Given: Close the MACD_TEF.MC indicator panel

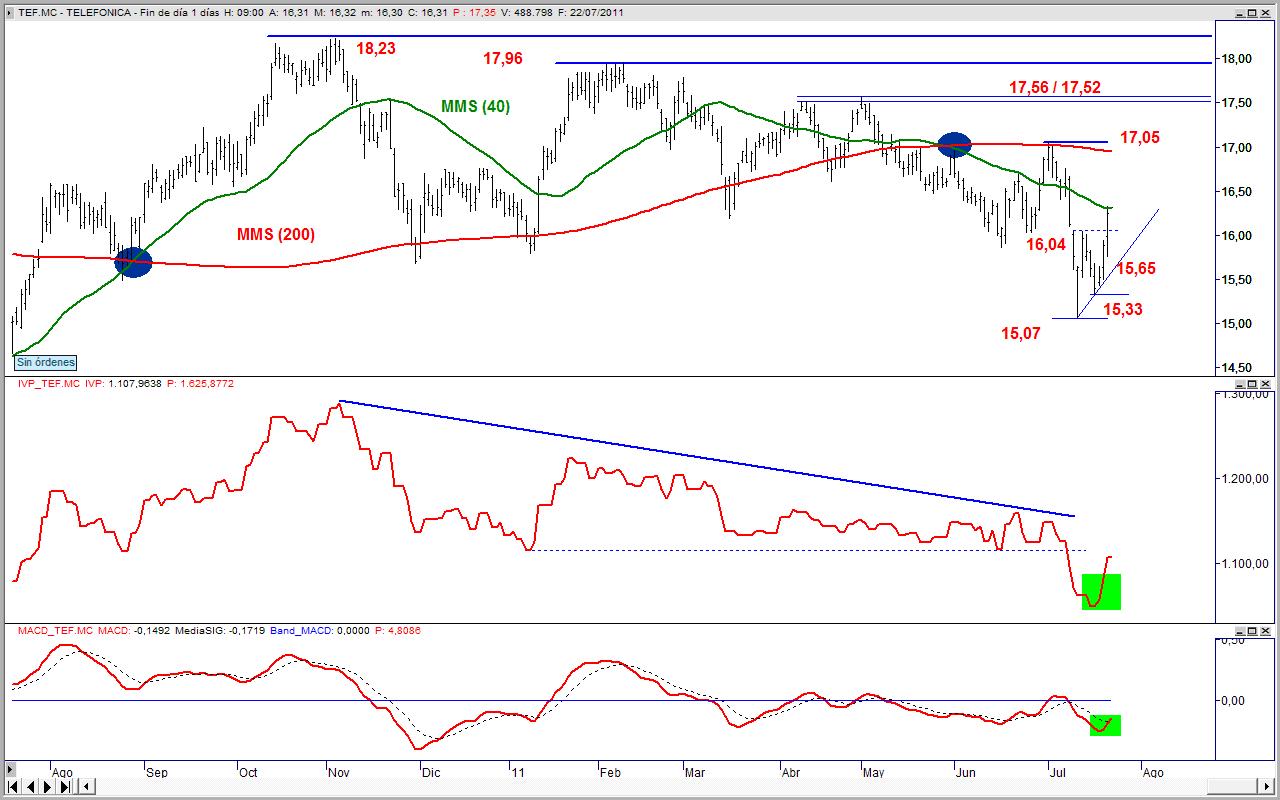Looking at the screenshot, I should (x=1267, y=631).
